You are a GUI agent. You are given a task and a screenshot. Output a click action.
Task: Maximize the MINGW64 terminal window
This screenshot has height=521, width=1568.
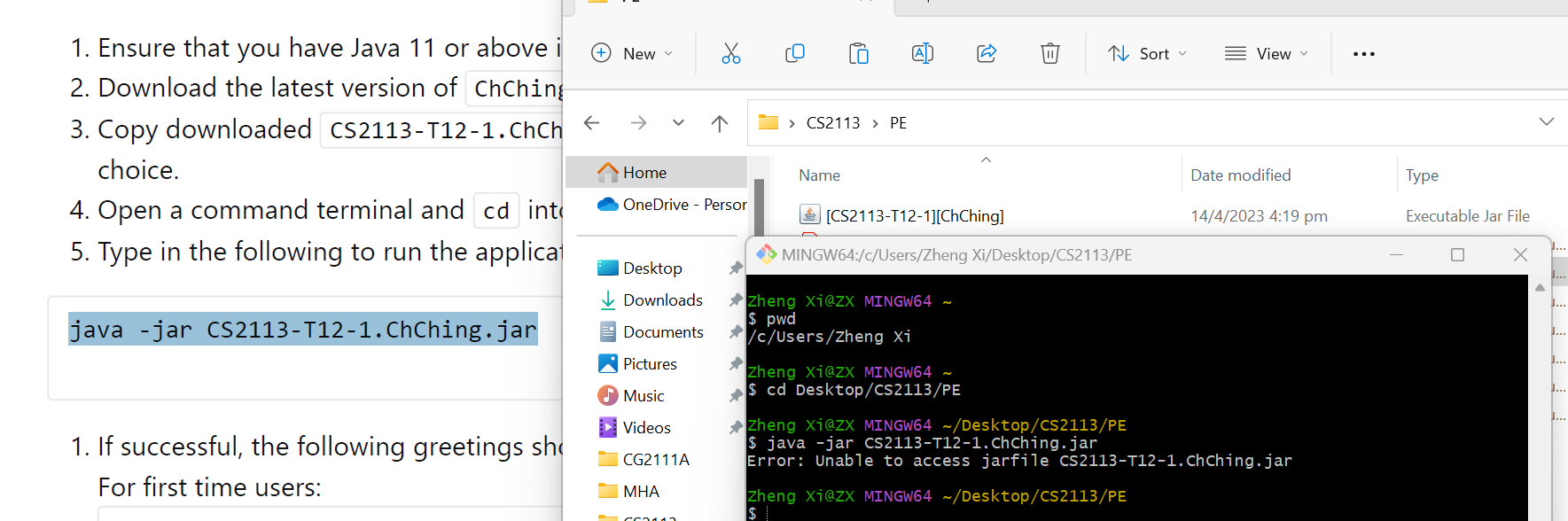(1457, 255)
